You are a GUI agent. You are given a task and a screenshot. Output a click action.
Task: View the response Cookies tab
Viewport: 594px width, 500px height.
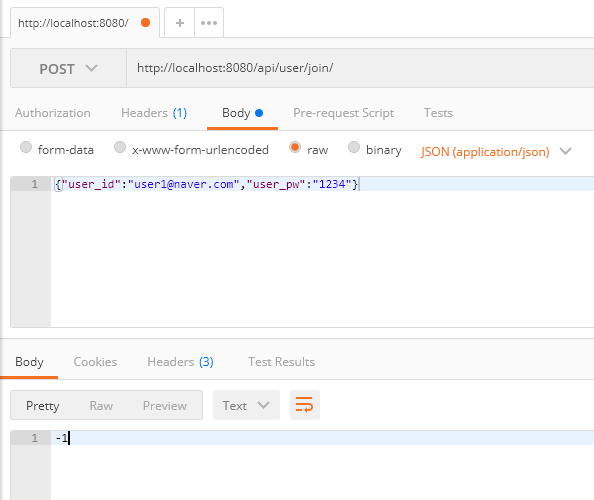(x=95, y=362)
